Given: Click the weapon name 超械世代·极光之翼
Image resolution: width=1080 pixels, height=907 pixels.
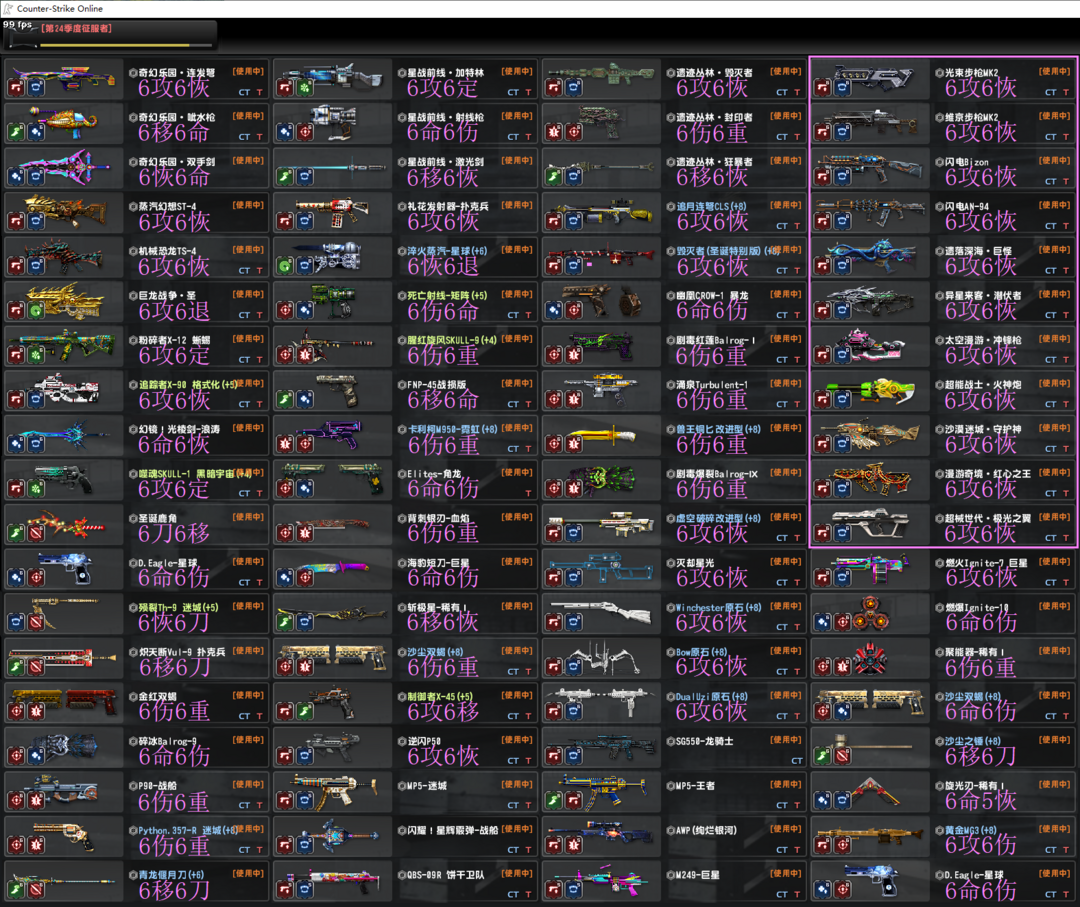Looking at the screenshot, I should point(988,519).
